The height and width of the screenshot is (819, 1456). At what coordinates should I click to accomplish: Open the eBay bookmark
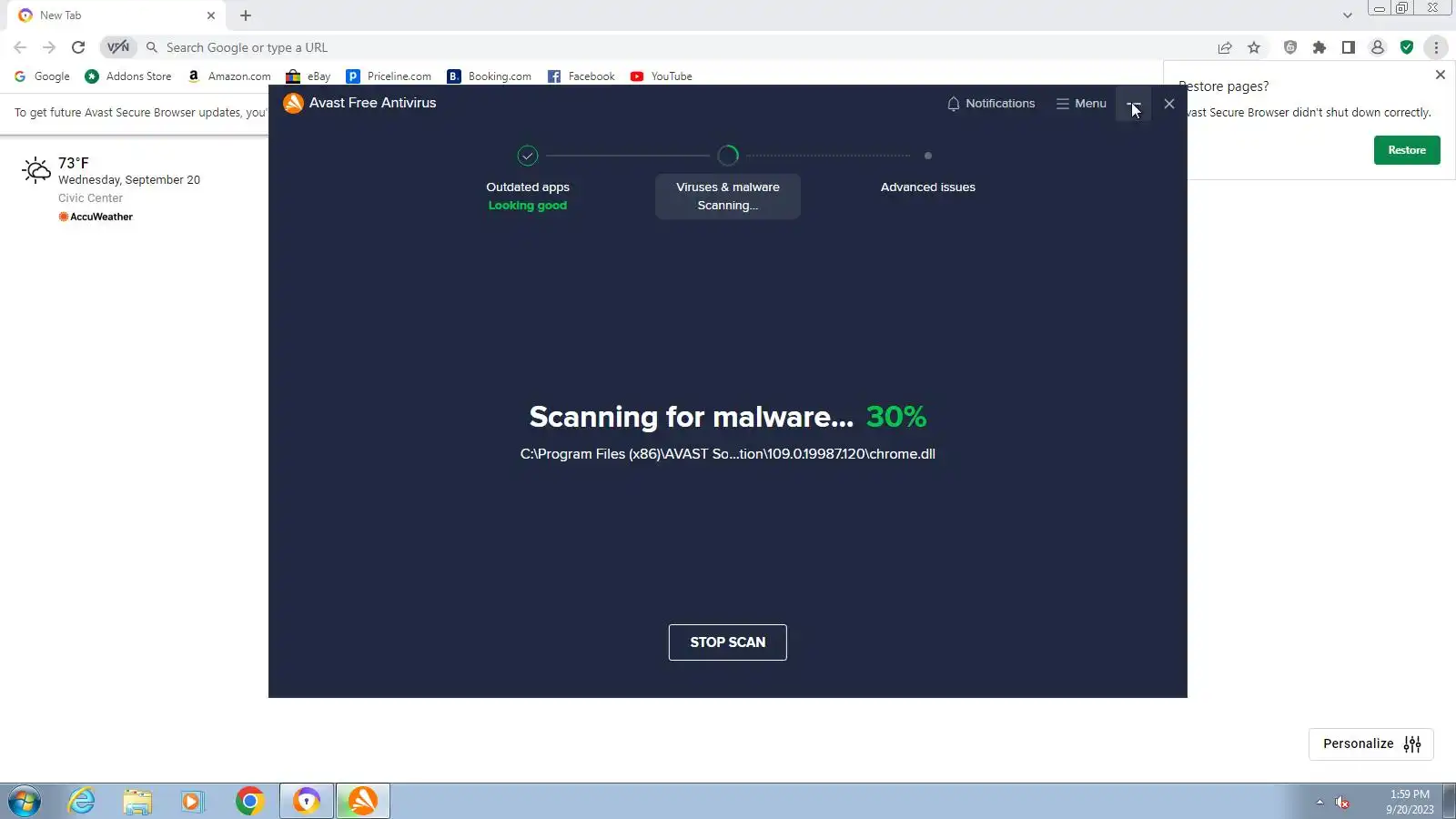point(308,76)
